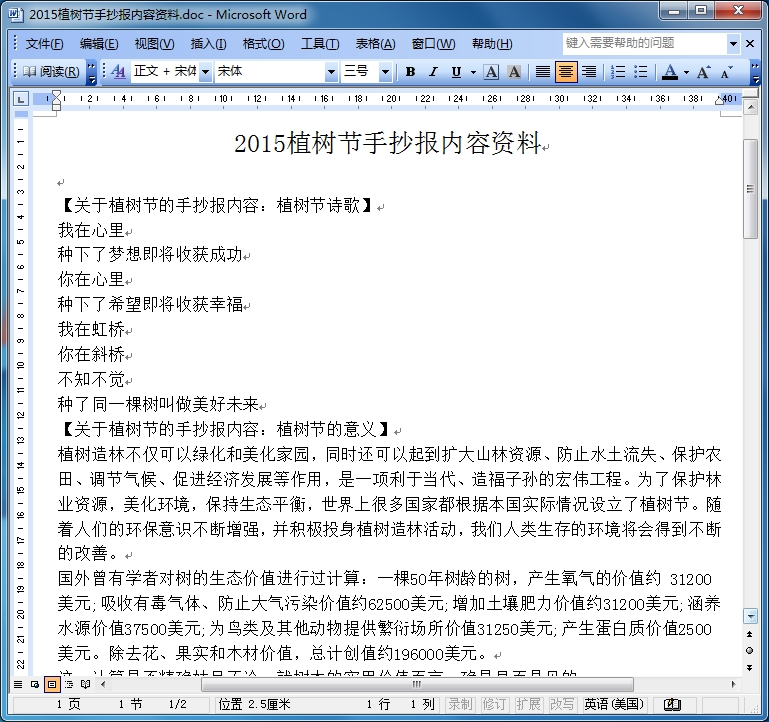Open the 帮助(H) menu
This screenshot has height=722, width=769.
click(492, 44)
